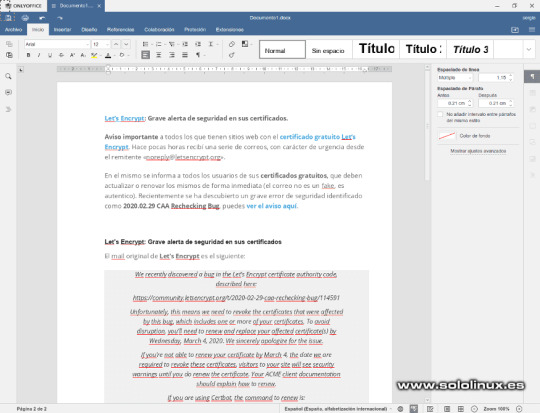Apply the 'Título 3' style

470,50
